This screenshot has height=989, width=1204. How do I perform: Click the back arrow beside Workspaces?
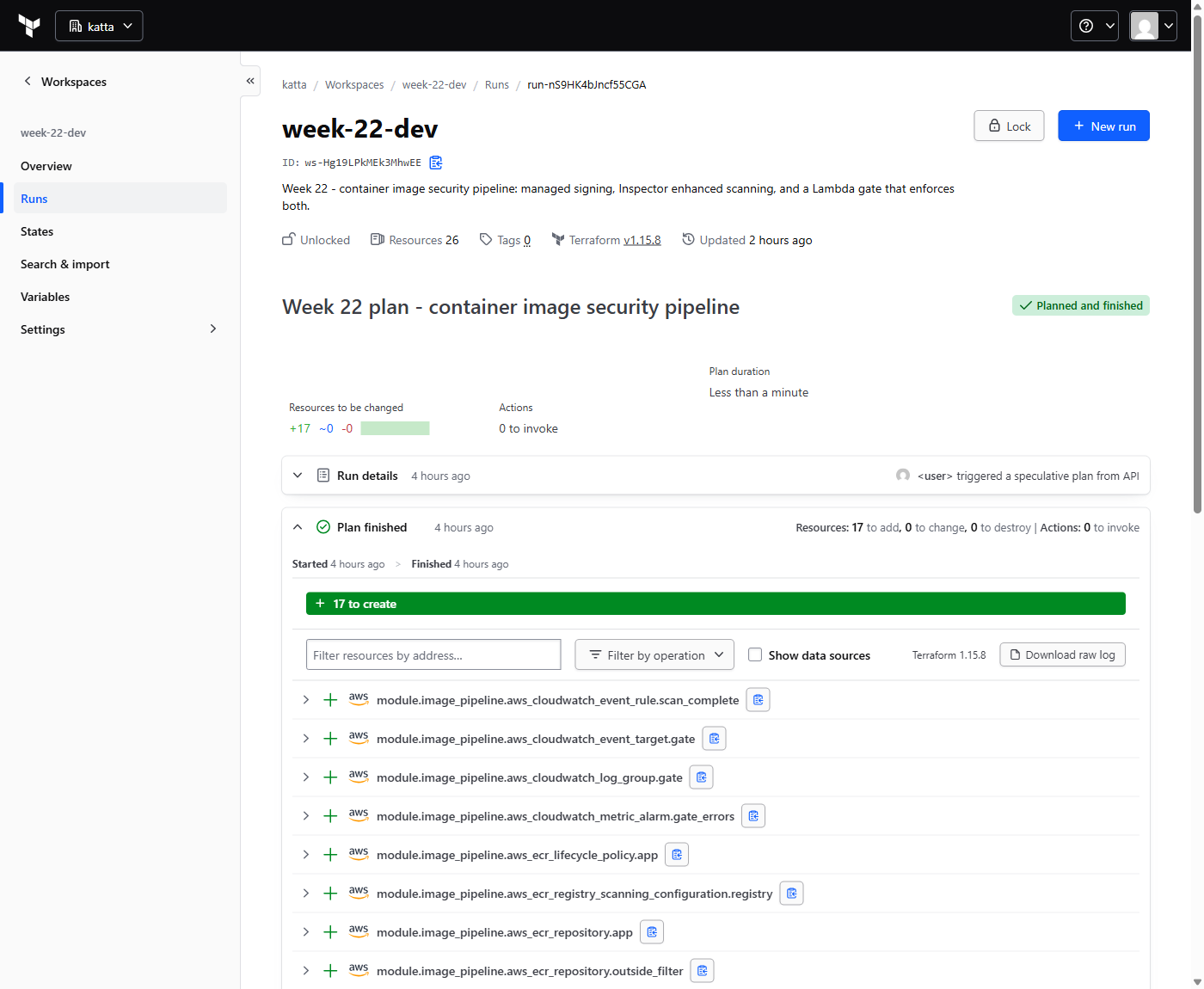click(28, 81)
